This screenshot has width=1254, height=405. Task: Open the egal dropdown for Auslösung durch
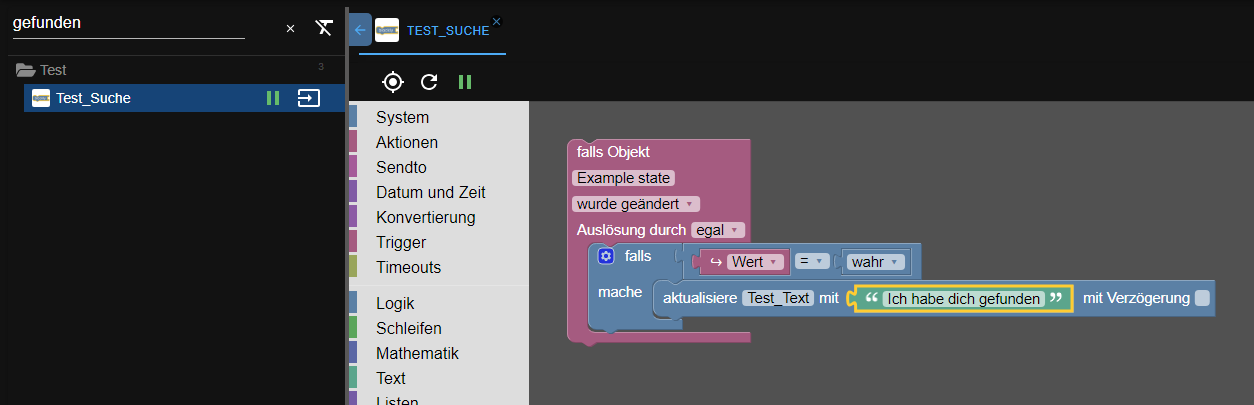coord(718,230)
